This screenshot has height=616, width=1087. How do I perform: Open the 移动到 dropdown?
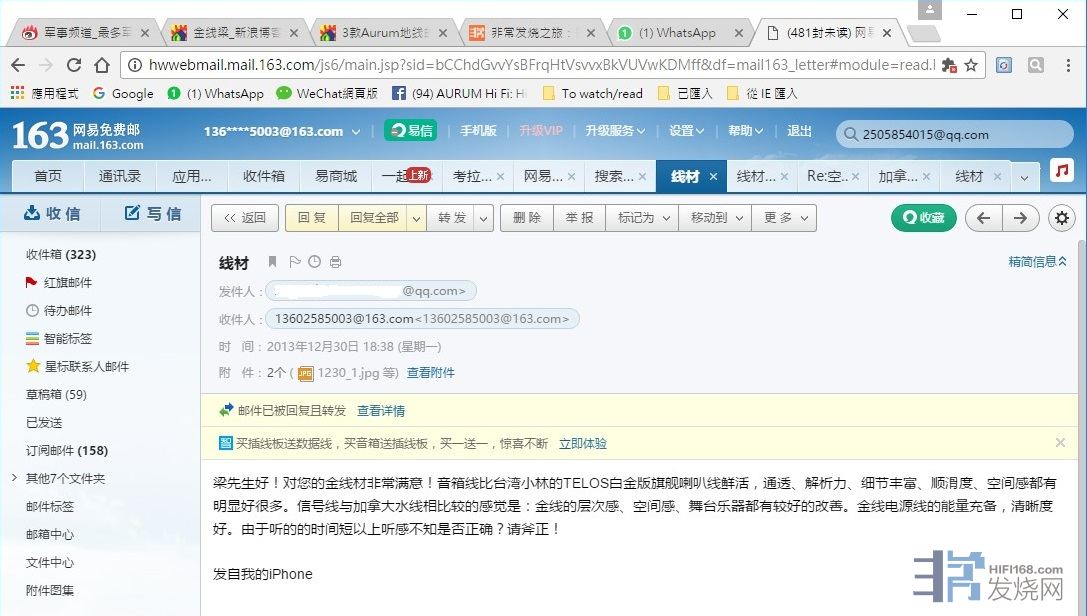click(x=715, y=218)
